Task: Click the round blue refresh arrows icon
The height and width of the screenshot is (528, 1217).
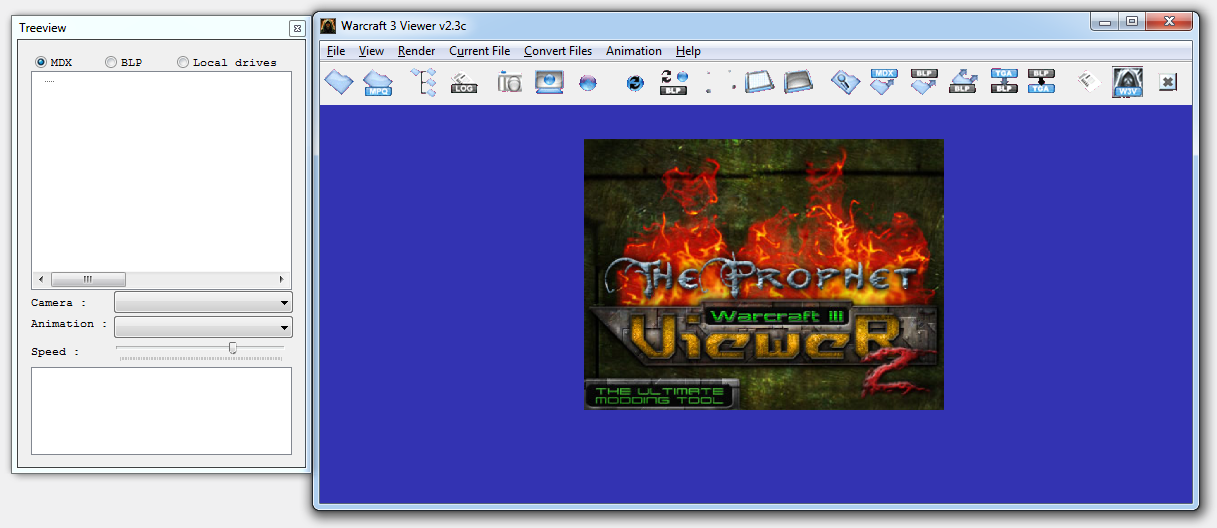Action: pos(635,83)
